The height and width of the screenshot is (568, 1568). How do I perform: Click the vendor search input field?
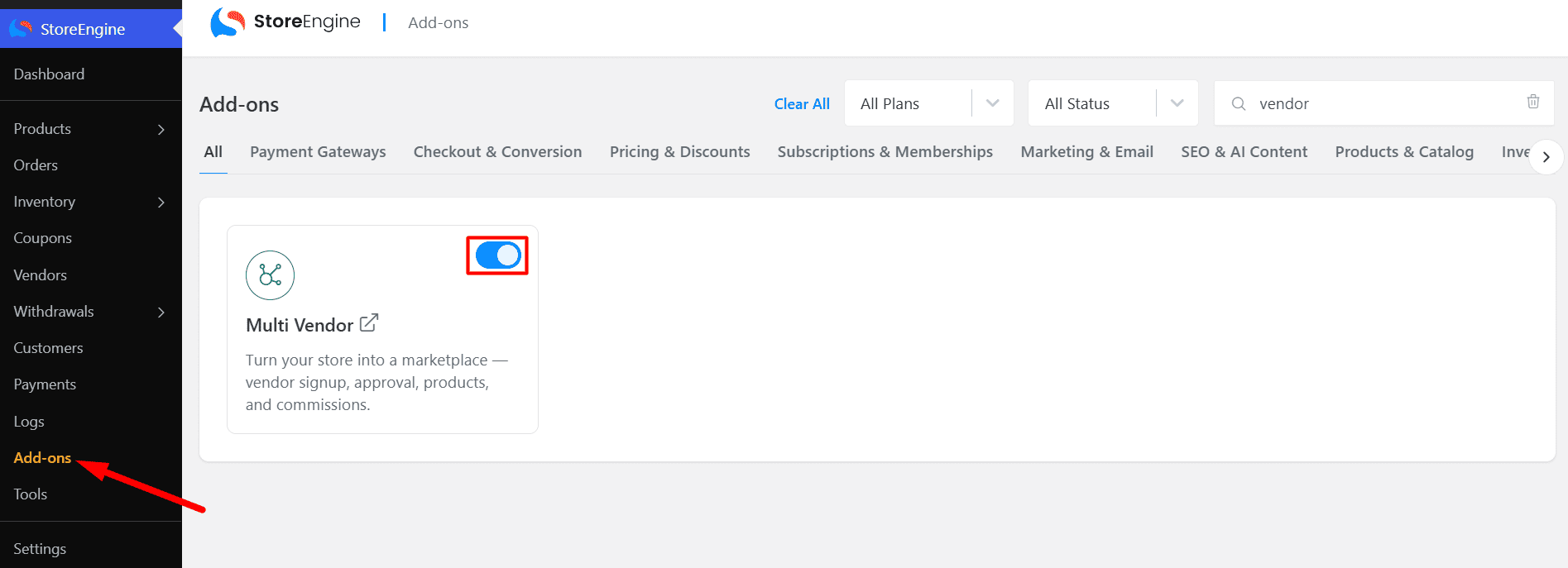pos(1383,103)
